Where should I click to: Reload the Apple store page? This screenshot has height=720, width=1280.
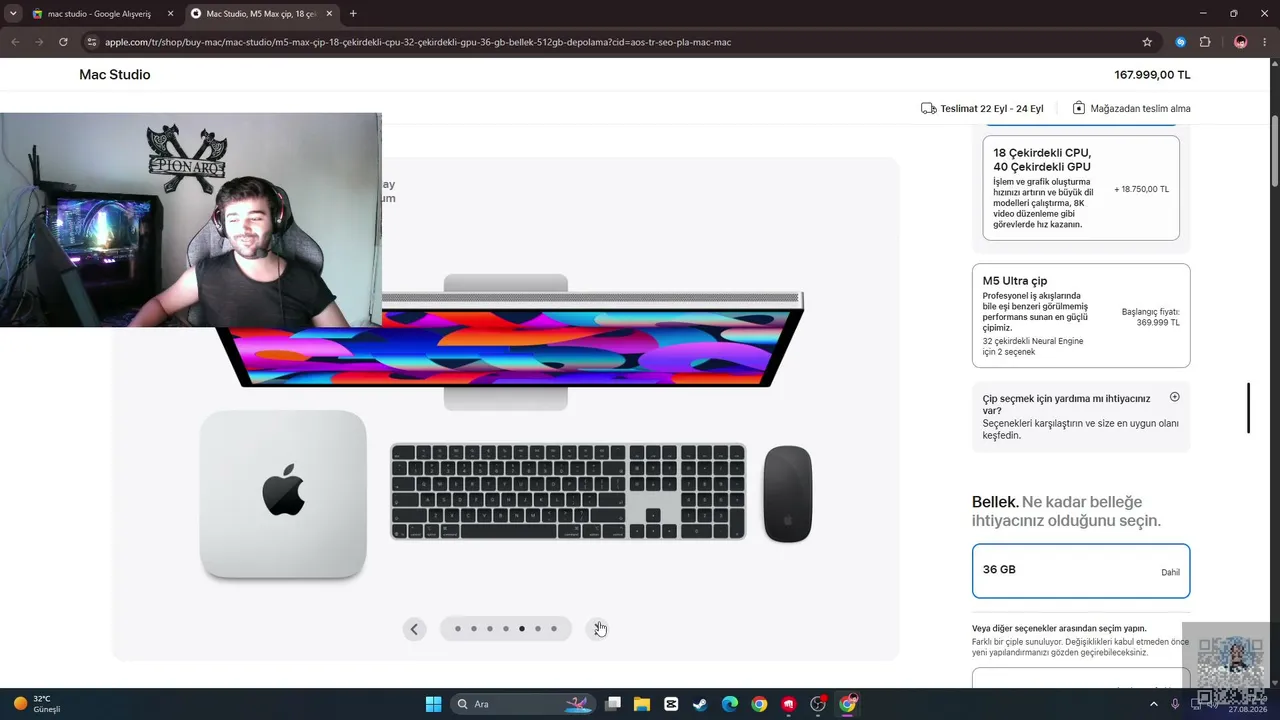click(x=63, y=42)
